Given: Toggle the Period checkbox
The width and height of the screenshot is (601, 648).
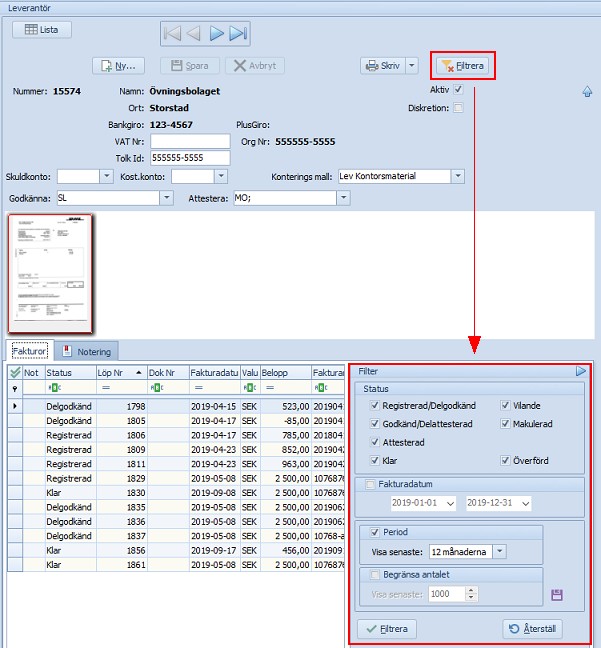Looking at the screenshot, I should [x=374, y=532].
